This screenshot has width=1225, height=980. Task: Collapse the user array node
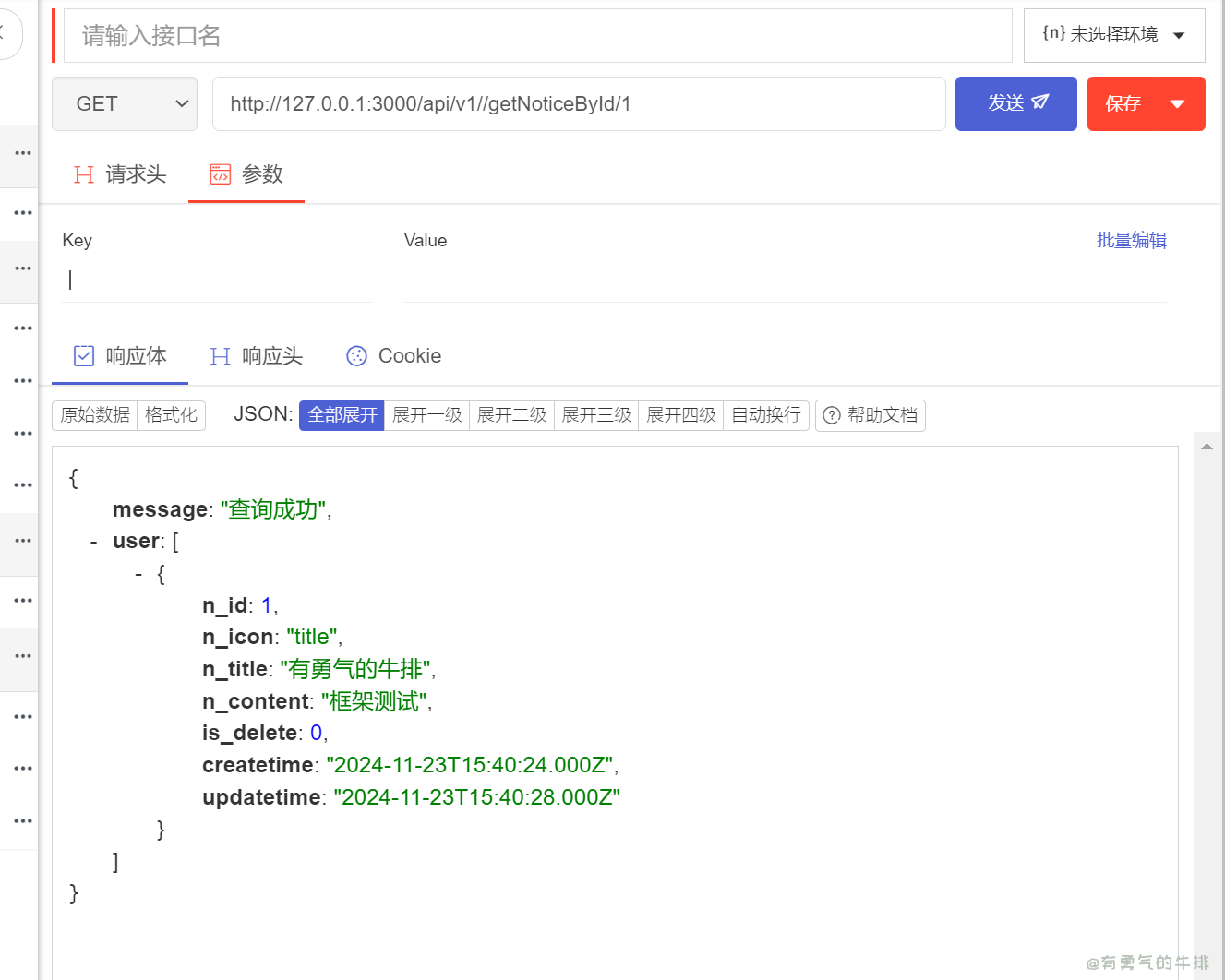[94, 542]
